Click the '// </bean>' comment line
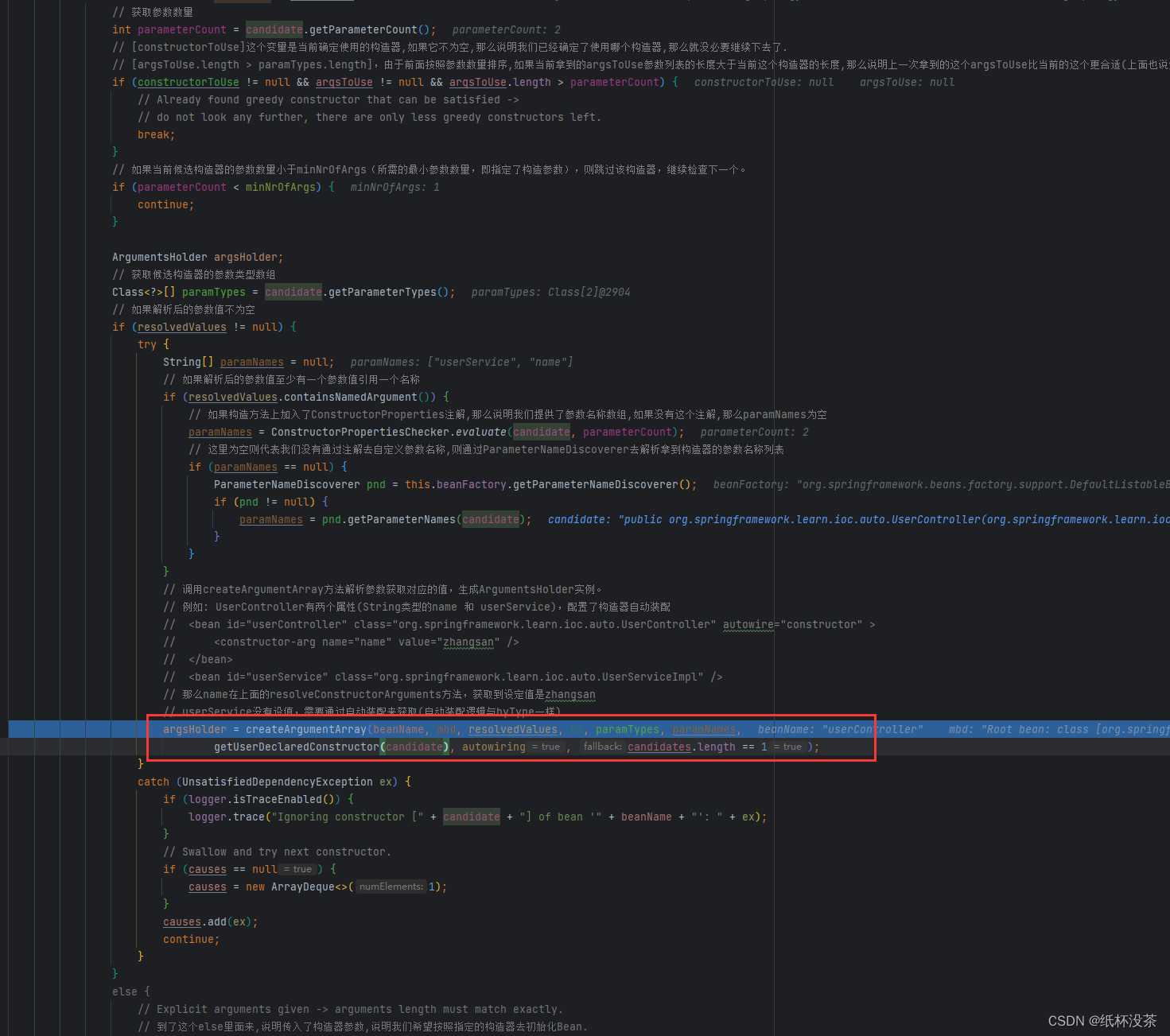The image size is (1170, 1036). (198, 659)
